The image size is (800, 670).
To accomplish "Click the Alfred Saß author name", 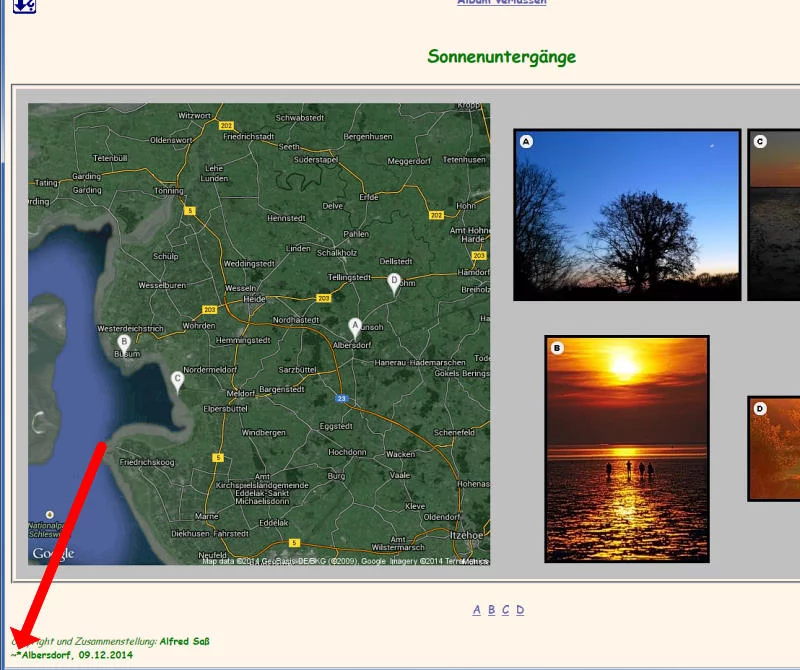I will pyautogui.click(x=185, y=641).
